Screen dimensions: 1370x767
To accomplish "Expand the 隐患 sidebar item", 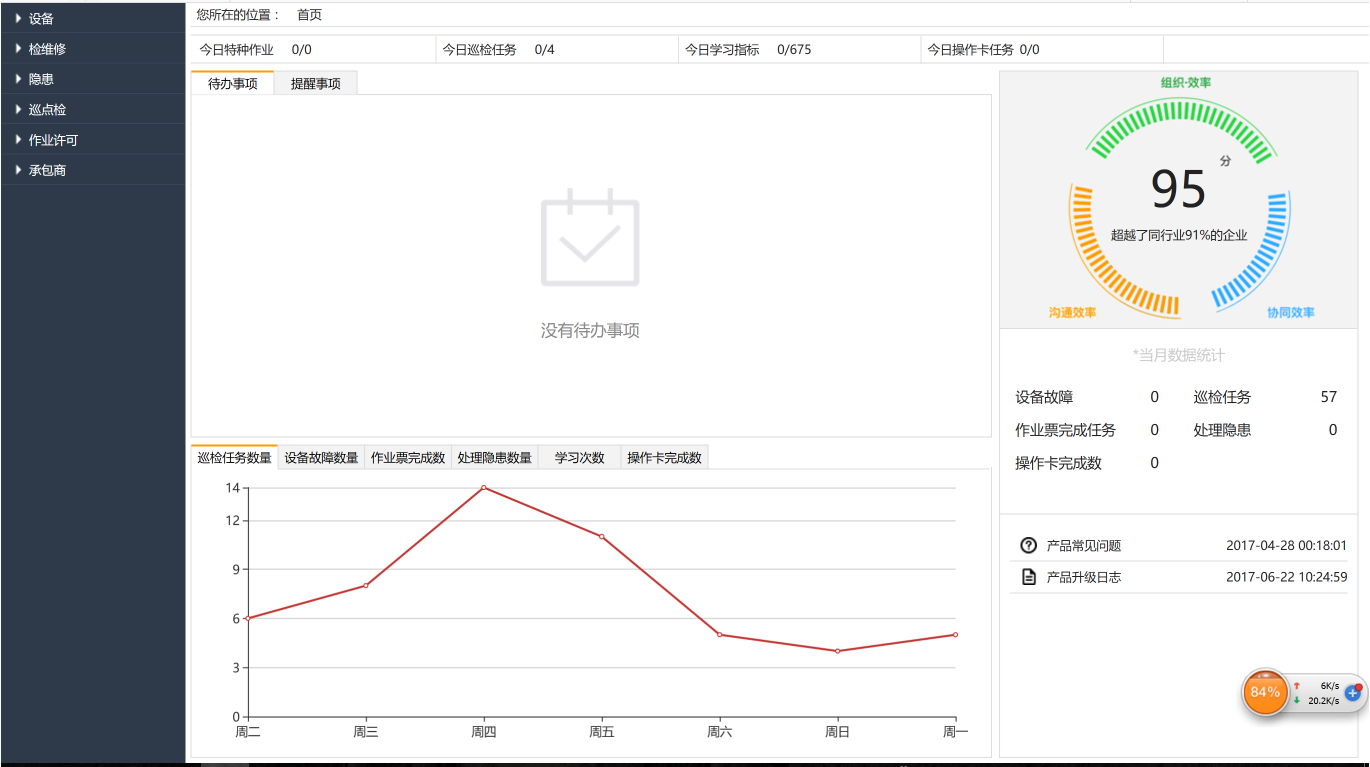I will click(93, 79).
